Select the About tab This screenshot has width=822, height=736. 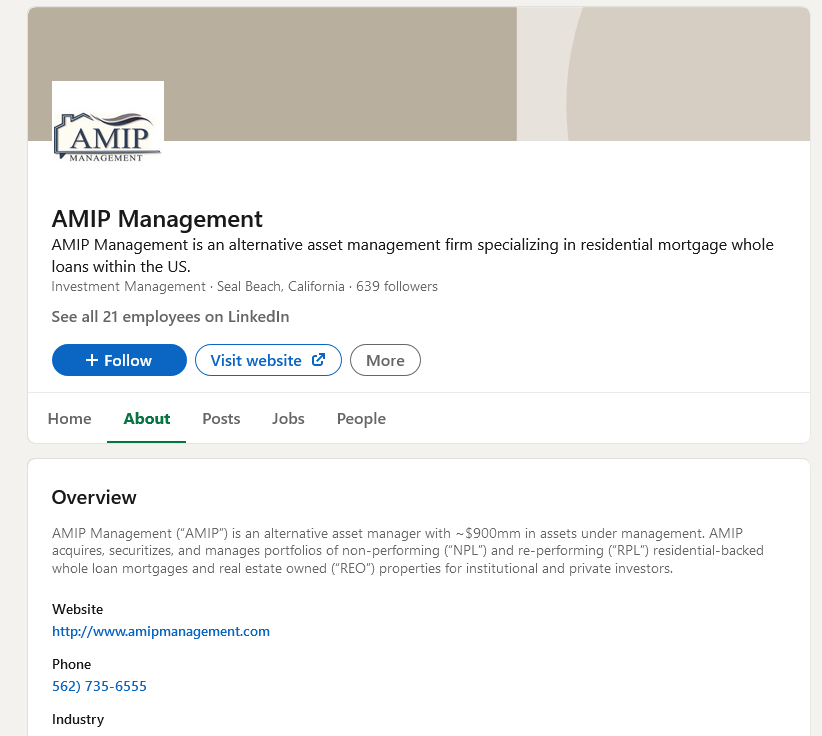point(147,418)
